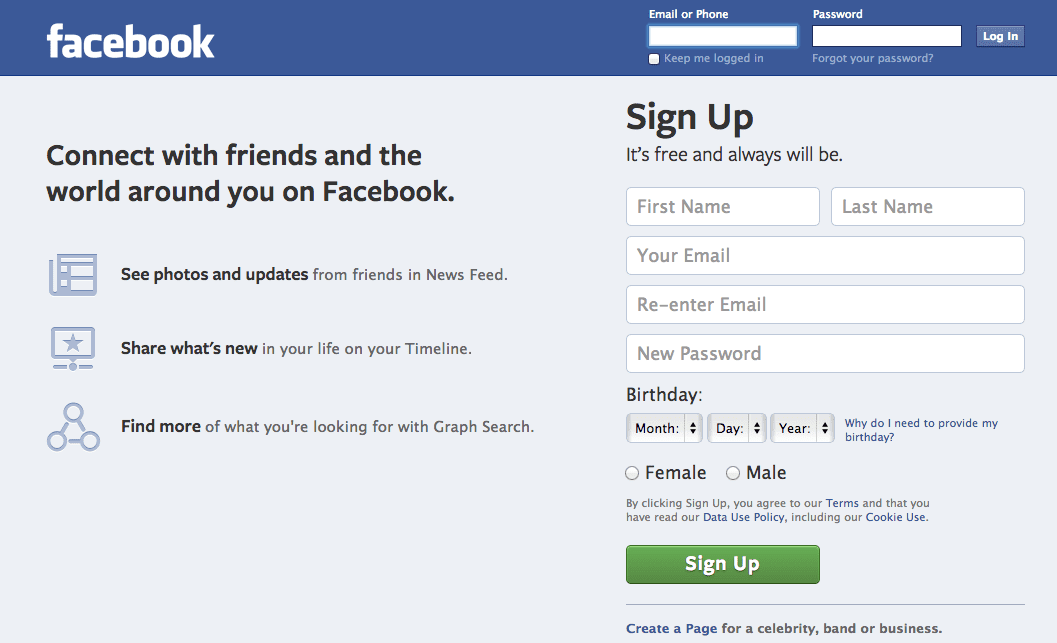Click the green Sign Up button
Screen dimensions: 1057x643
pyautogui.click(x=723, y=564)
